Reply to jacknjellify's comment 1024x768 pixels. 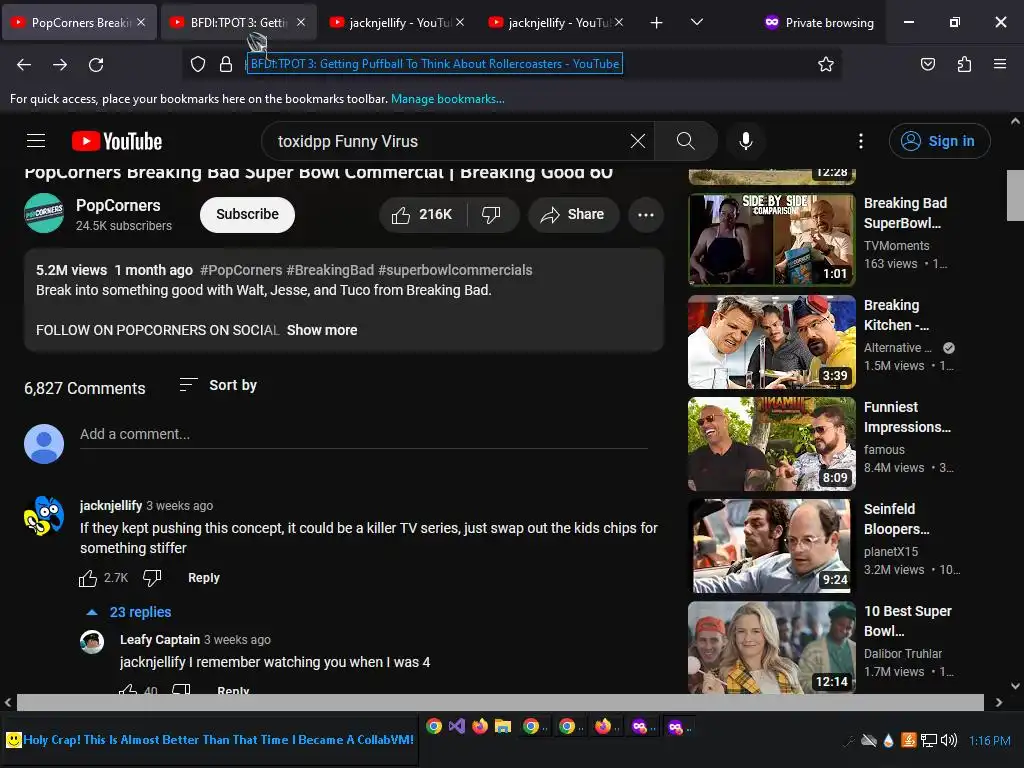coord(204,578)
